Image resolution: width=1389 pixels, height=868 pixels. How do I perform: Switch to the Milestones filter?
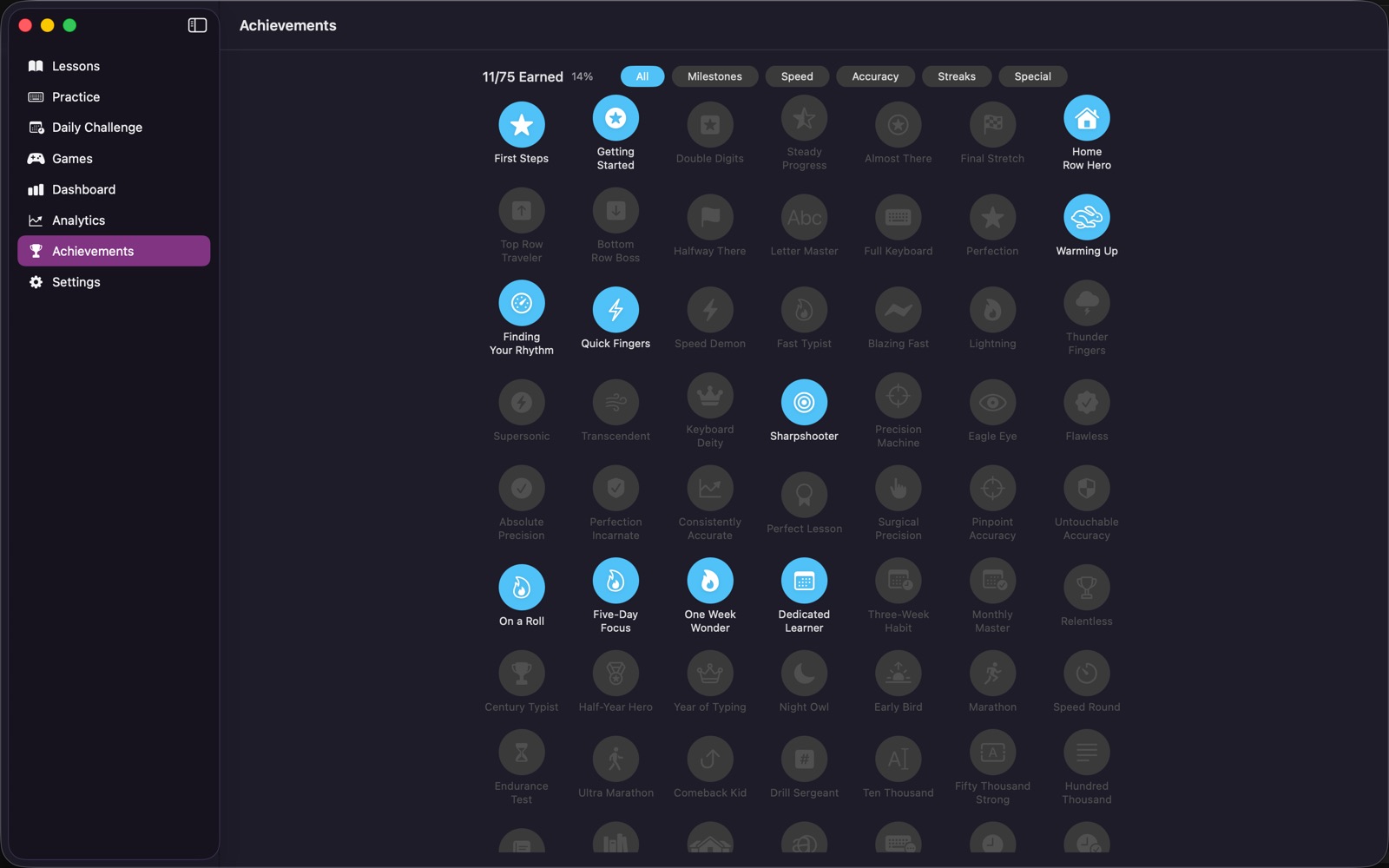pos(714,76)
